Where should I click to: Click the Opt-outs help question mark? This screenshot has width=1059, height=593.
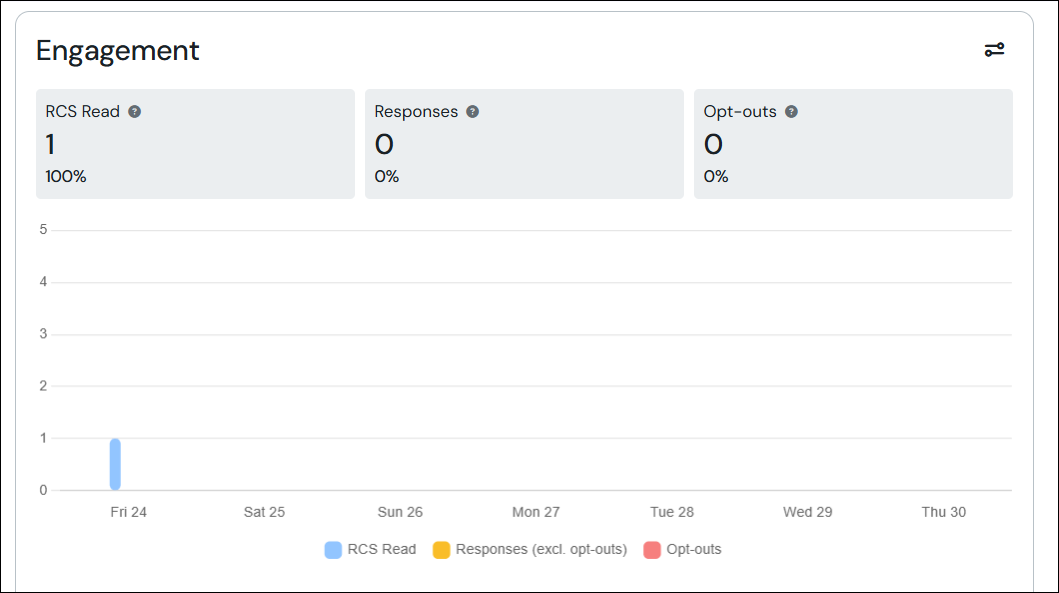pyautogui.click(x=792, y=111)
